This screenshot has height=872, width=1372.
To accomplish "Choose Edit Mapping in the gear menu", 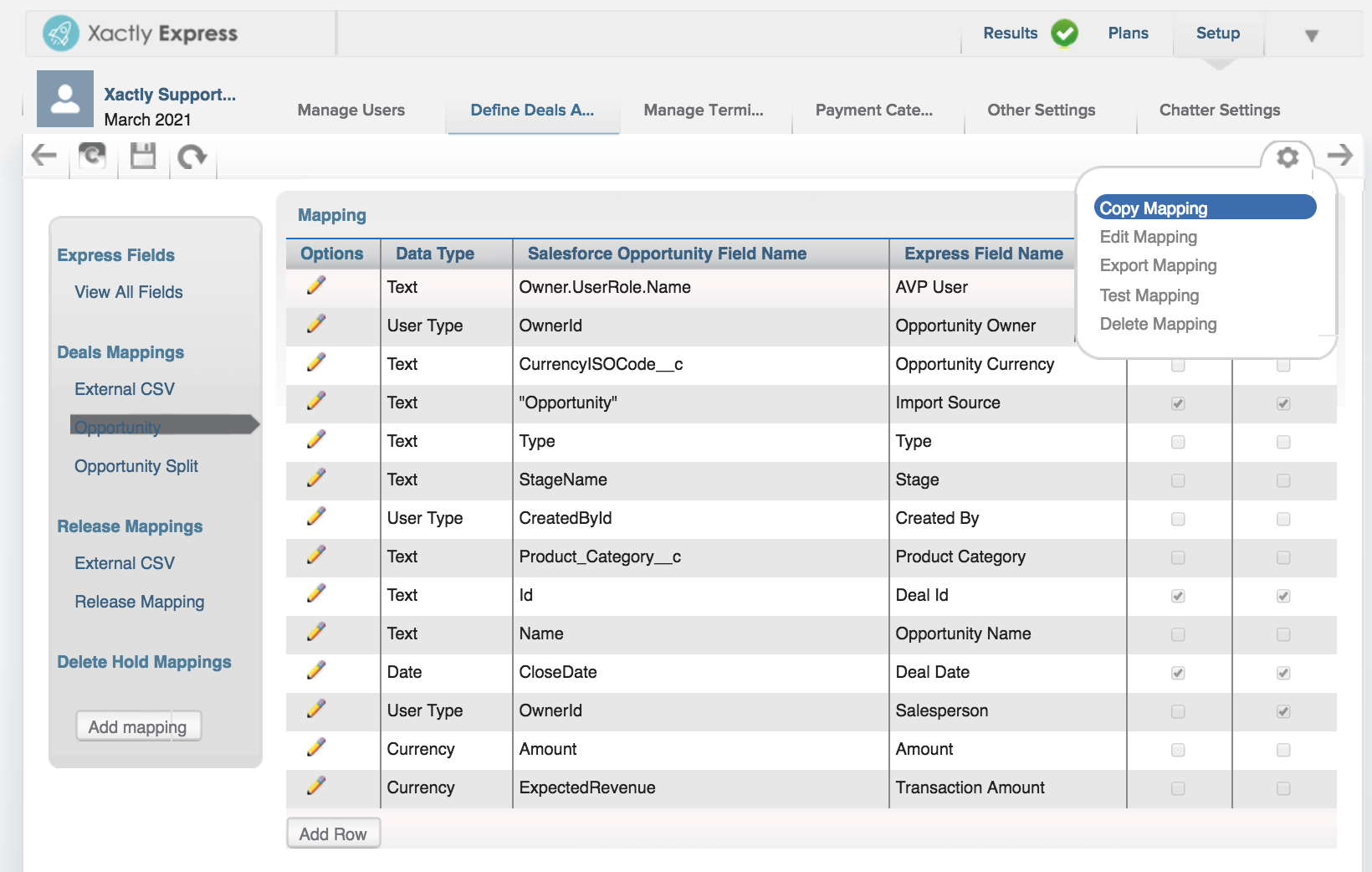I will [x=1148, y=237].
